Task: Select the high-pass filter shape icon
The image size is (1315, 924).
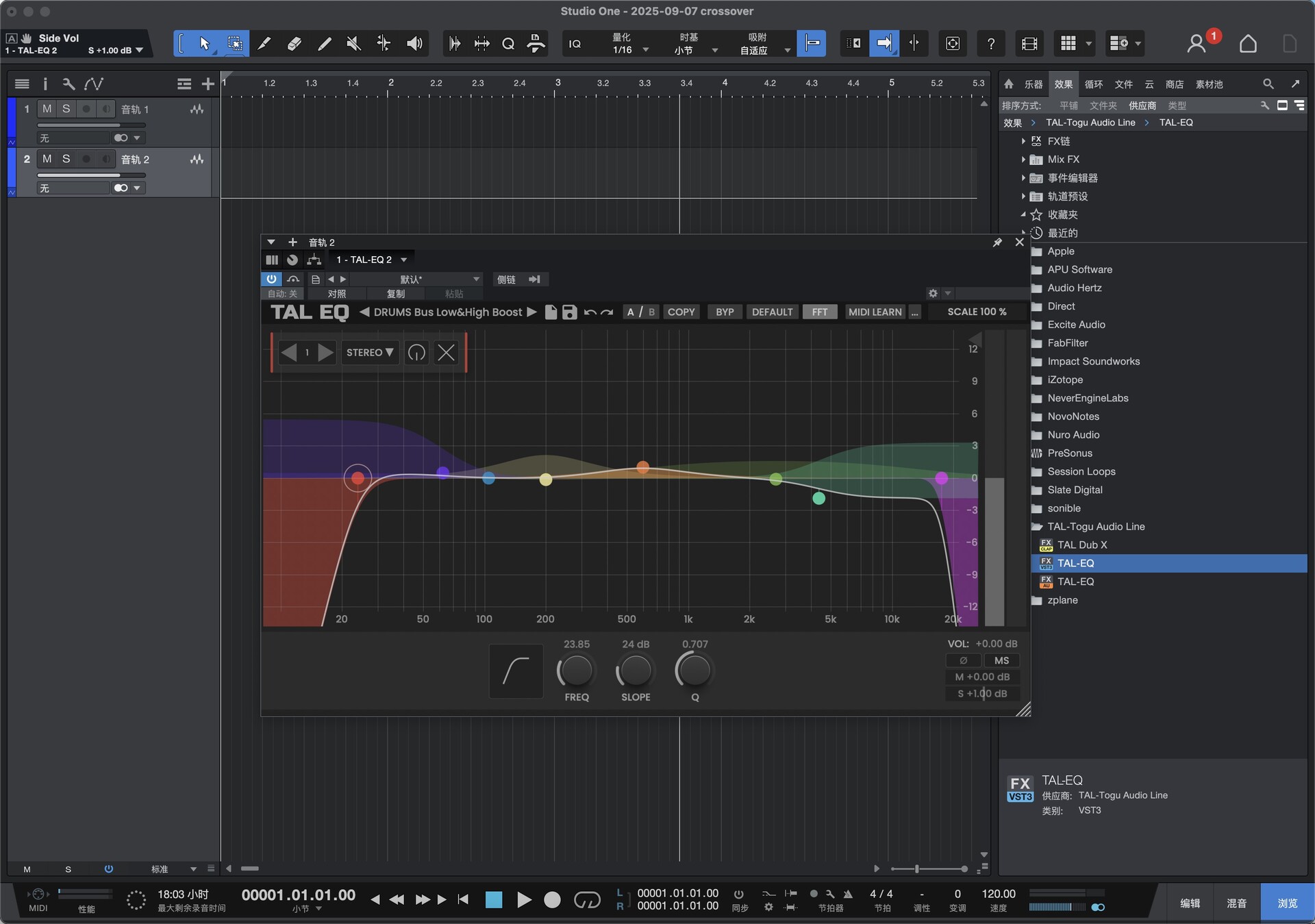Action: (516, 671)
